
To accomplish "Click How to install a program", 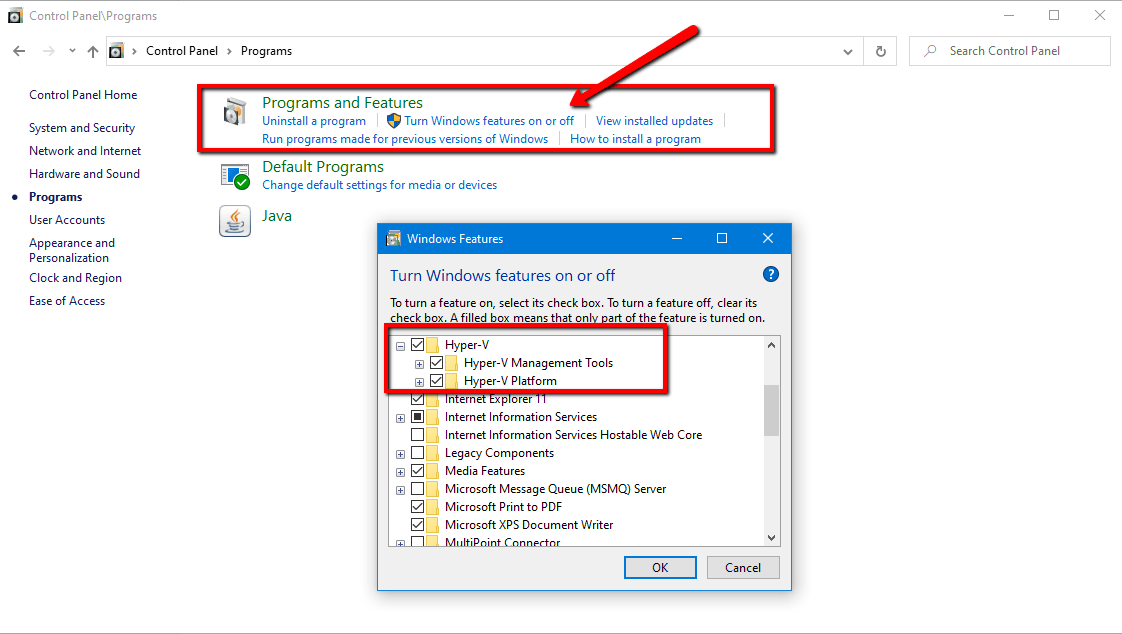I will (x=635, y=139).
